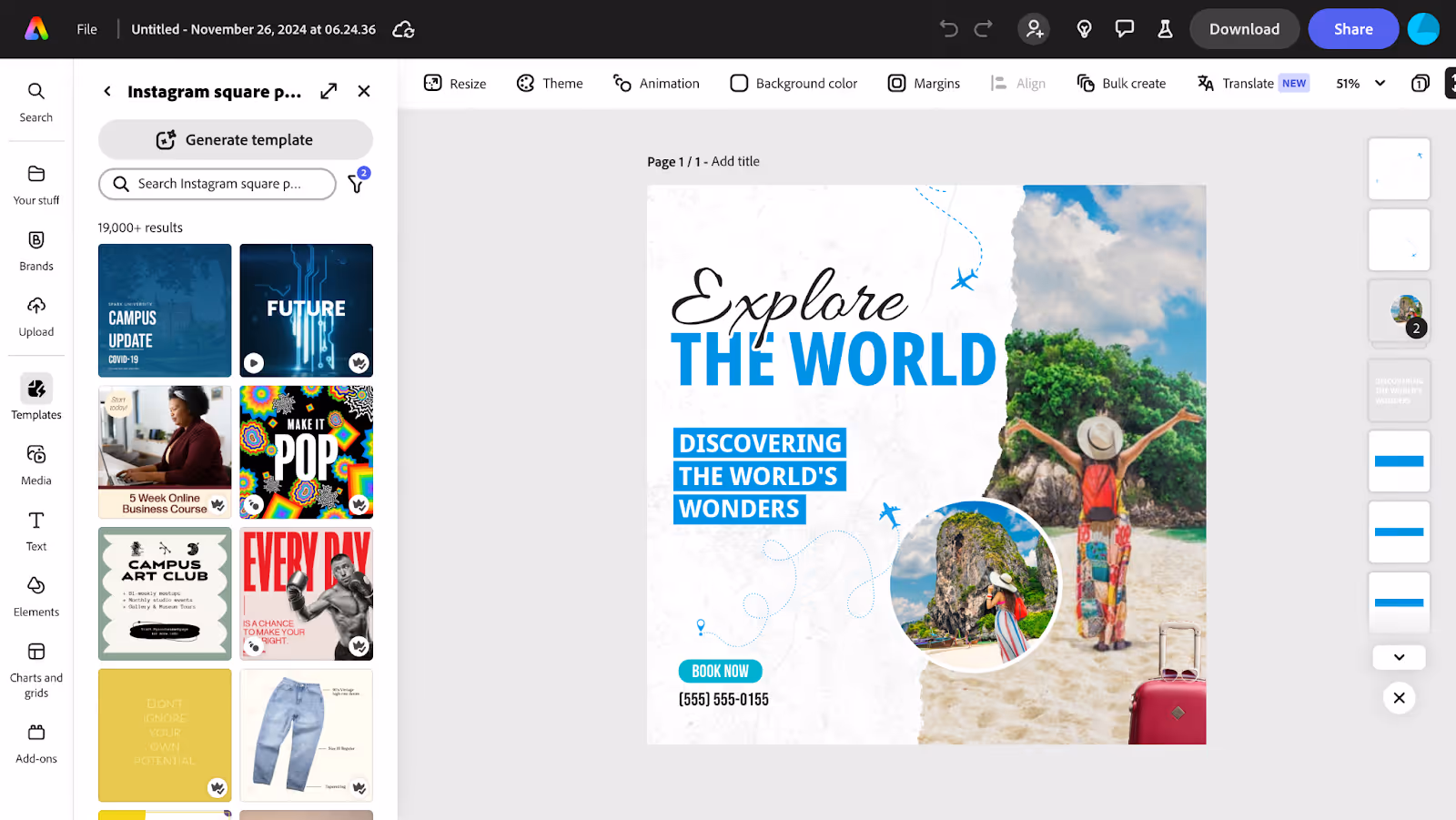Expand the layer stack down chevron
Image resolution: width=1456 pixels, height=820 pixels.
1399,657
